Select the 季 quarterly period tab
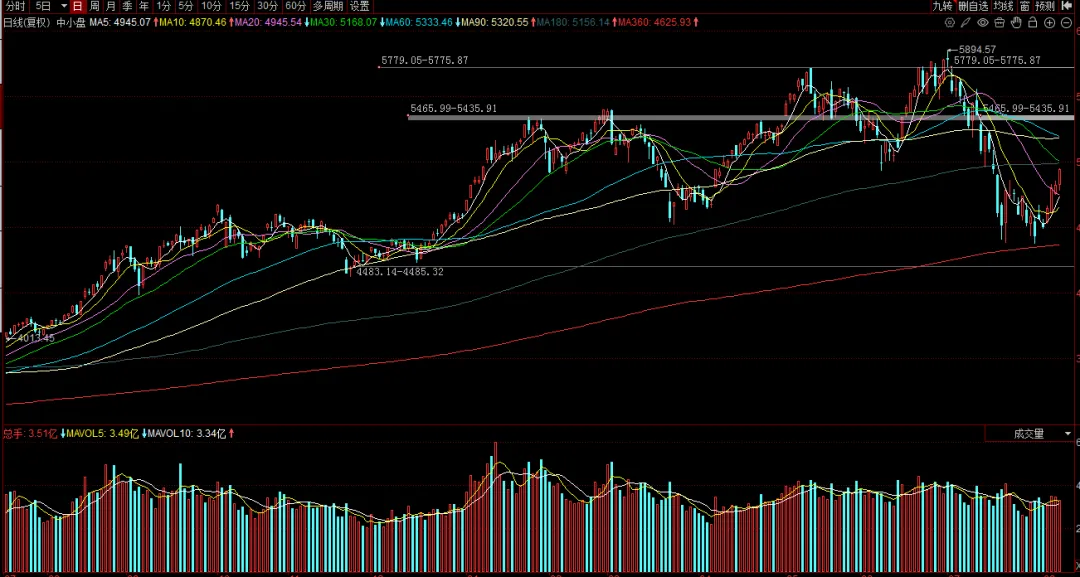The image size is (1080, 577). (x=127, y=6)
